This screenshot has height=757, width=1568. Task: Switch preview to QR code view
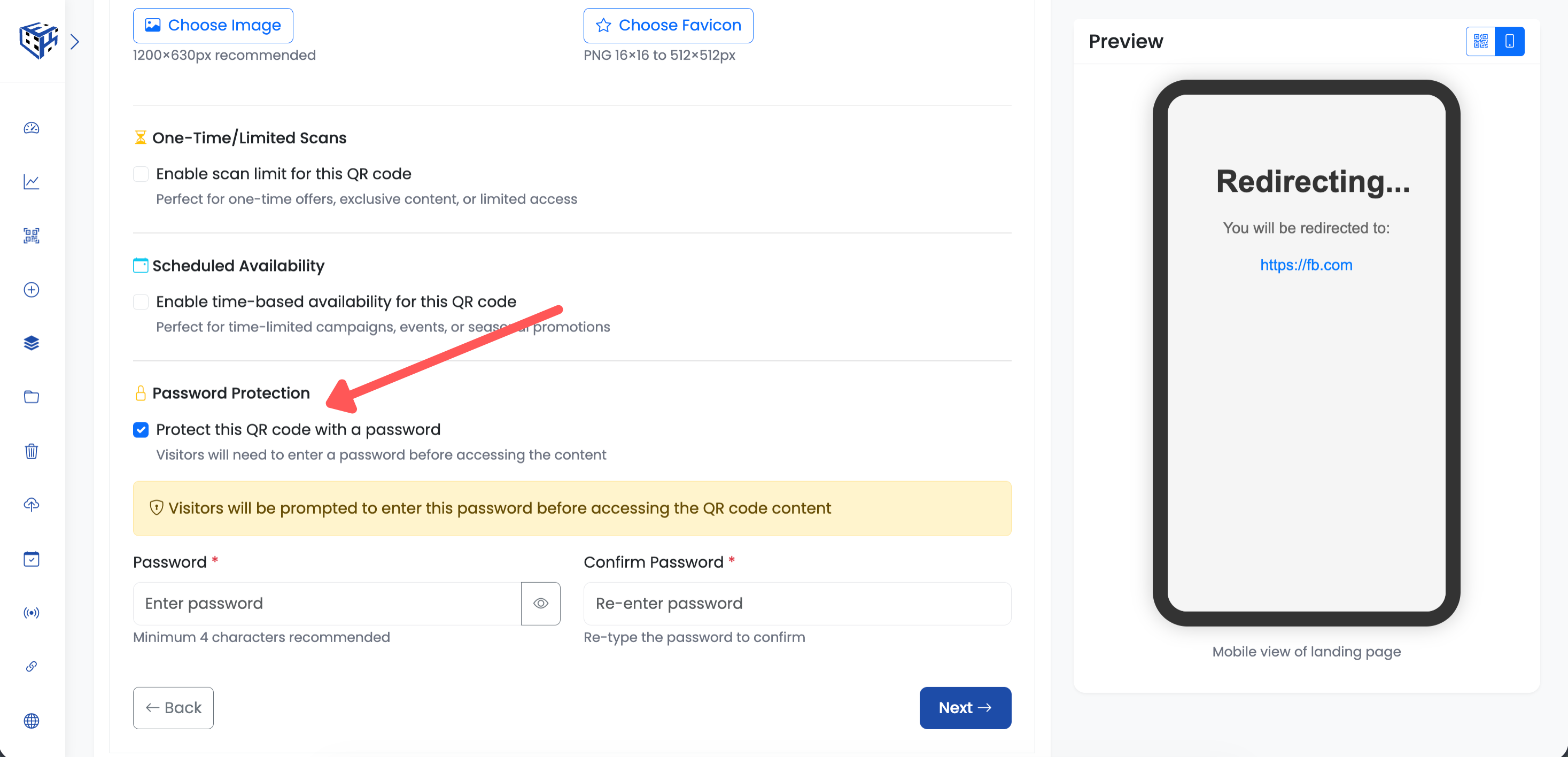coord(1480,41)
